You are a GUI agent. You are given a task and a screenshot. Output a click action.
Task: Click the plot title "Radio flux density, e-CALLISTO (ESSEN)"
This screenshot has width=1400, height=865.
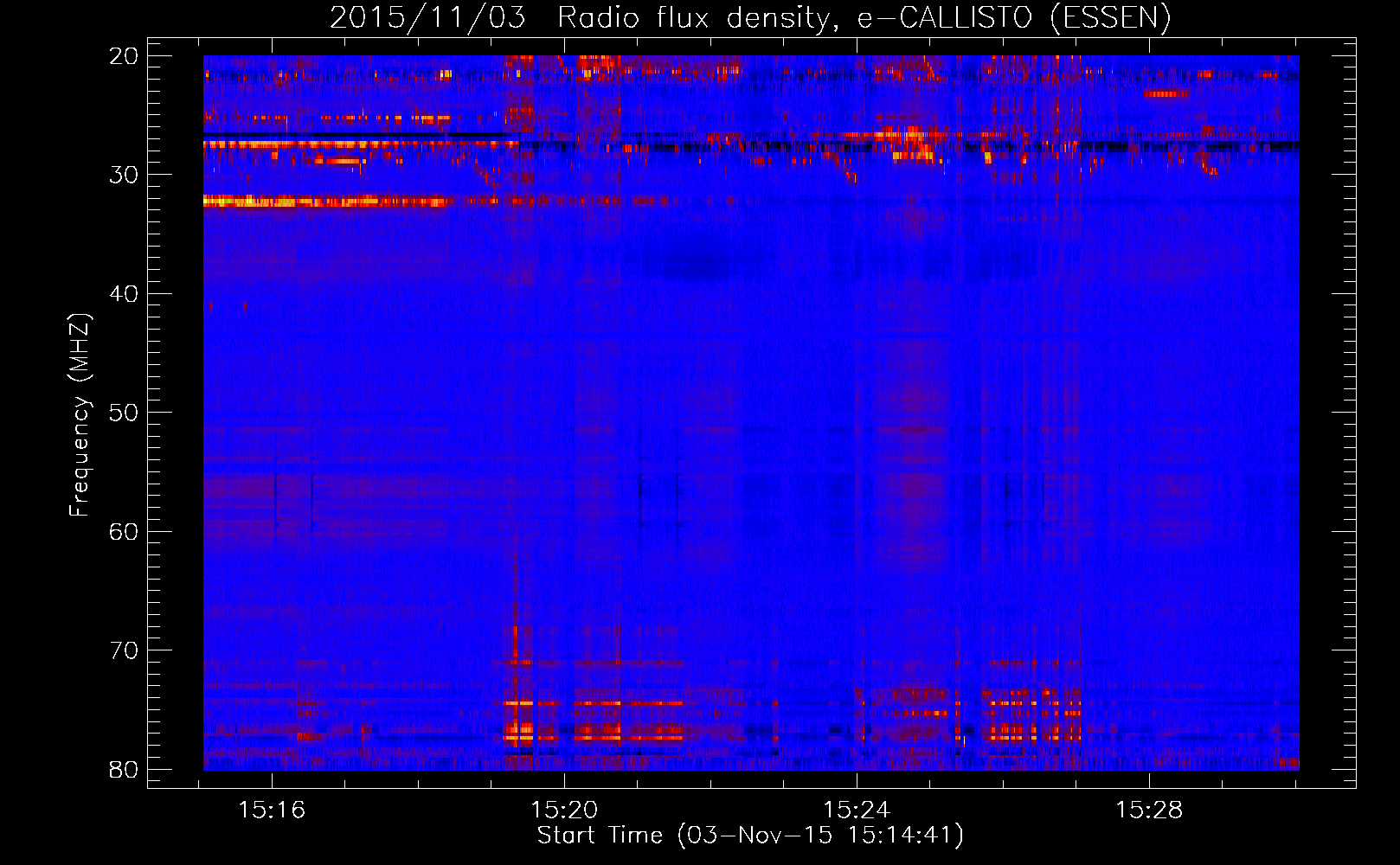tap(864, 17)
